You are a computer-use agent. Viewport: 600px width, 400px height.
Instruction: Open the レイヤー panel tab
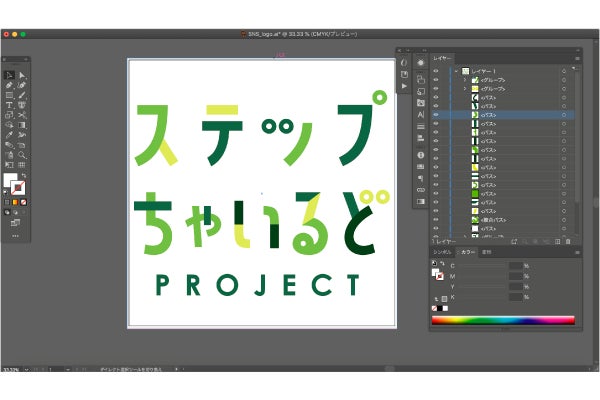tap(443, 59)
